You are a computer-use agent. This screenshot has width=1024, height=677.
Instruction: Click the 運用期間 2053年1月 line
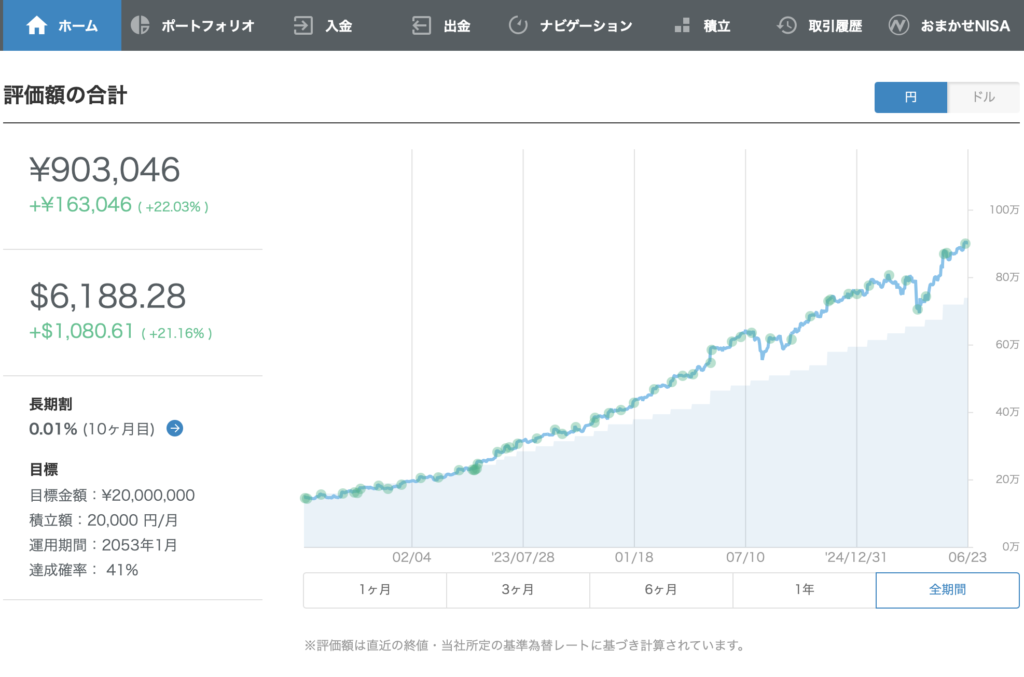click(x=103, y=545)
